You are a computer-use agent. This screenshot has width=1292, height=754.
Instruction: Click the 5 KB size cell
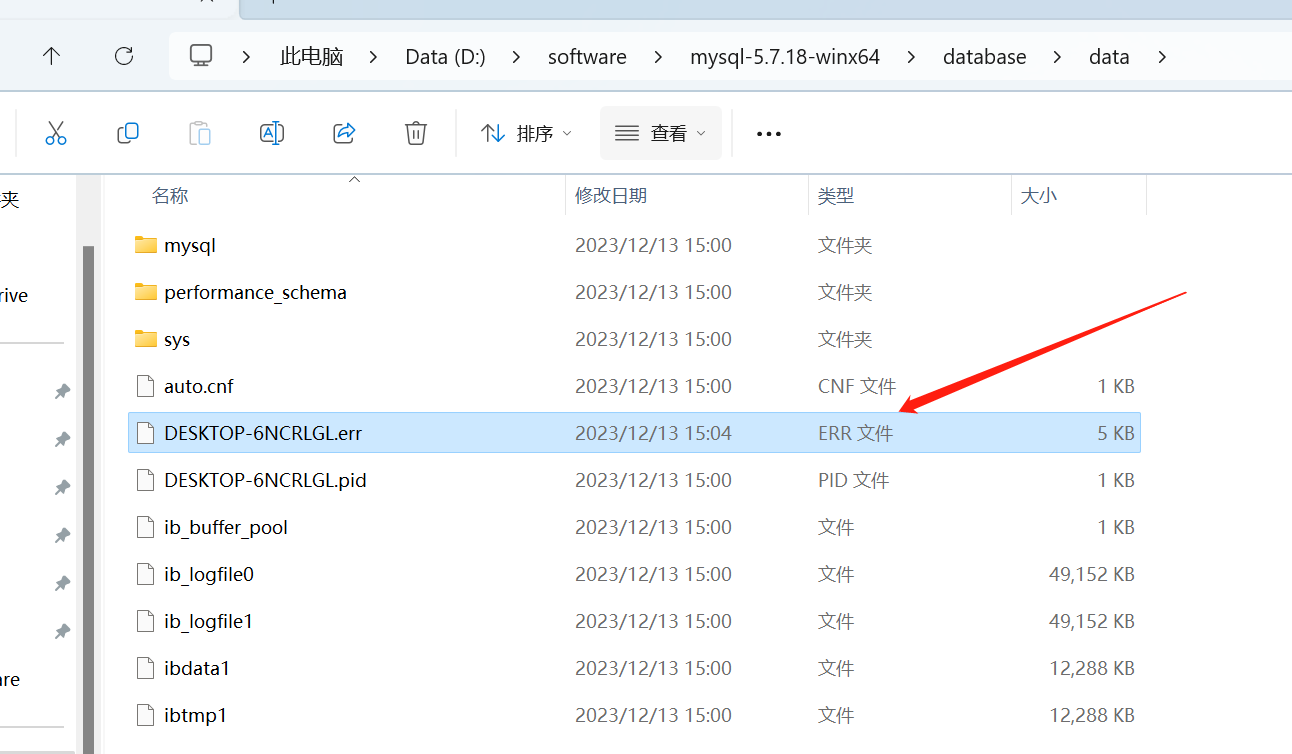coord(1115,433)
